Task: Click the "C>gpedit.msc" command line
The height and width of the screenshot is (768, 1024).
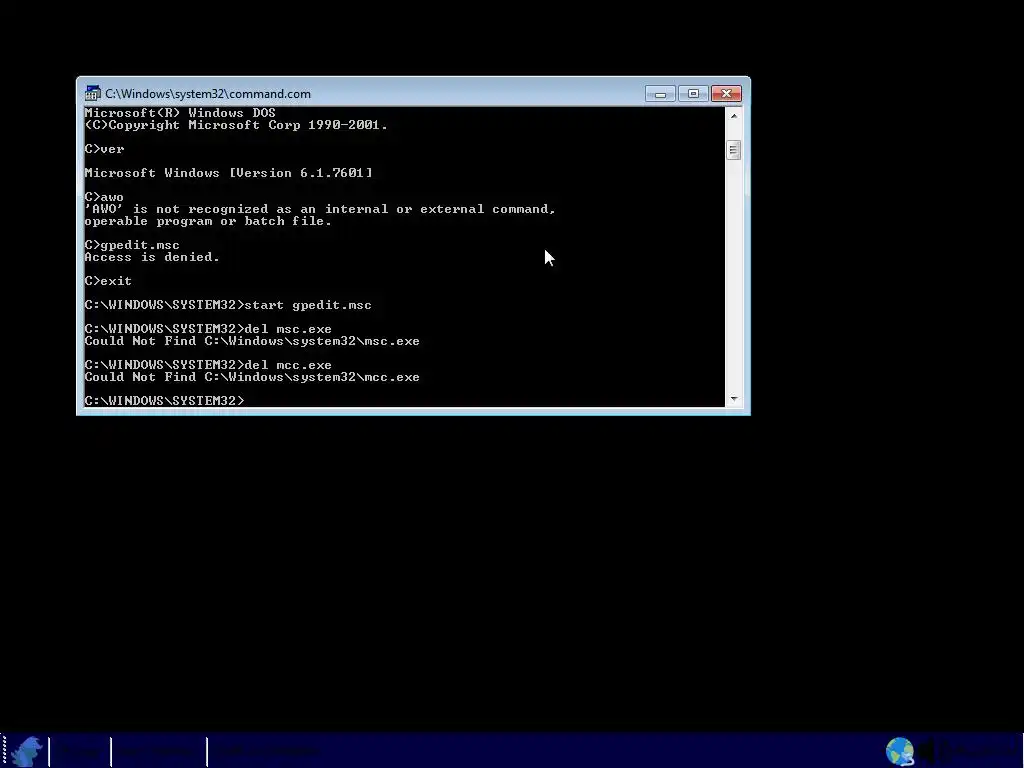Action: click(x=132, y=245)
